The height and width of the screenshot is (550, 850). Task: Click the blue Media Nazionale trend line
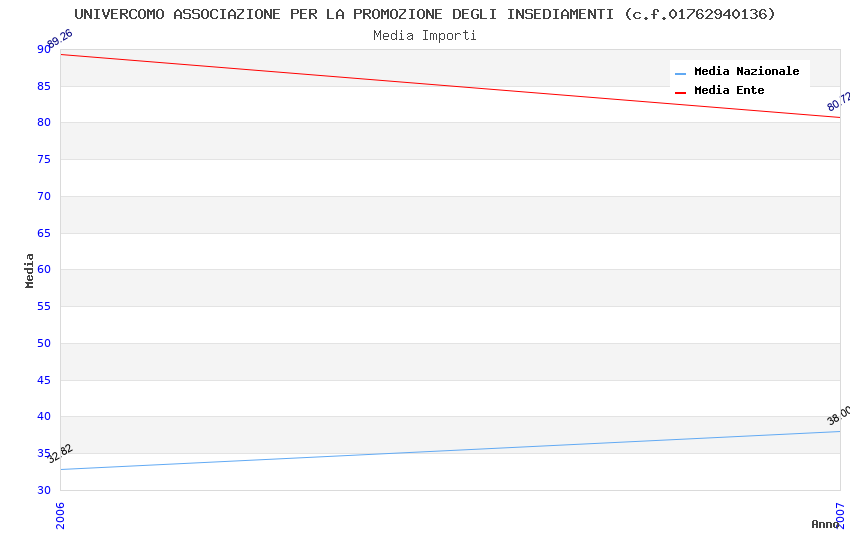click(x=450, y=451)
